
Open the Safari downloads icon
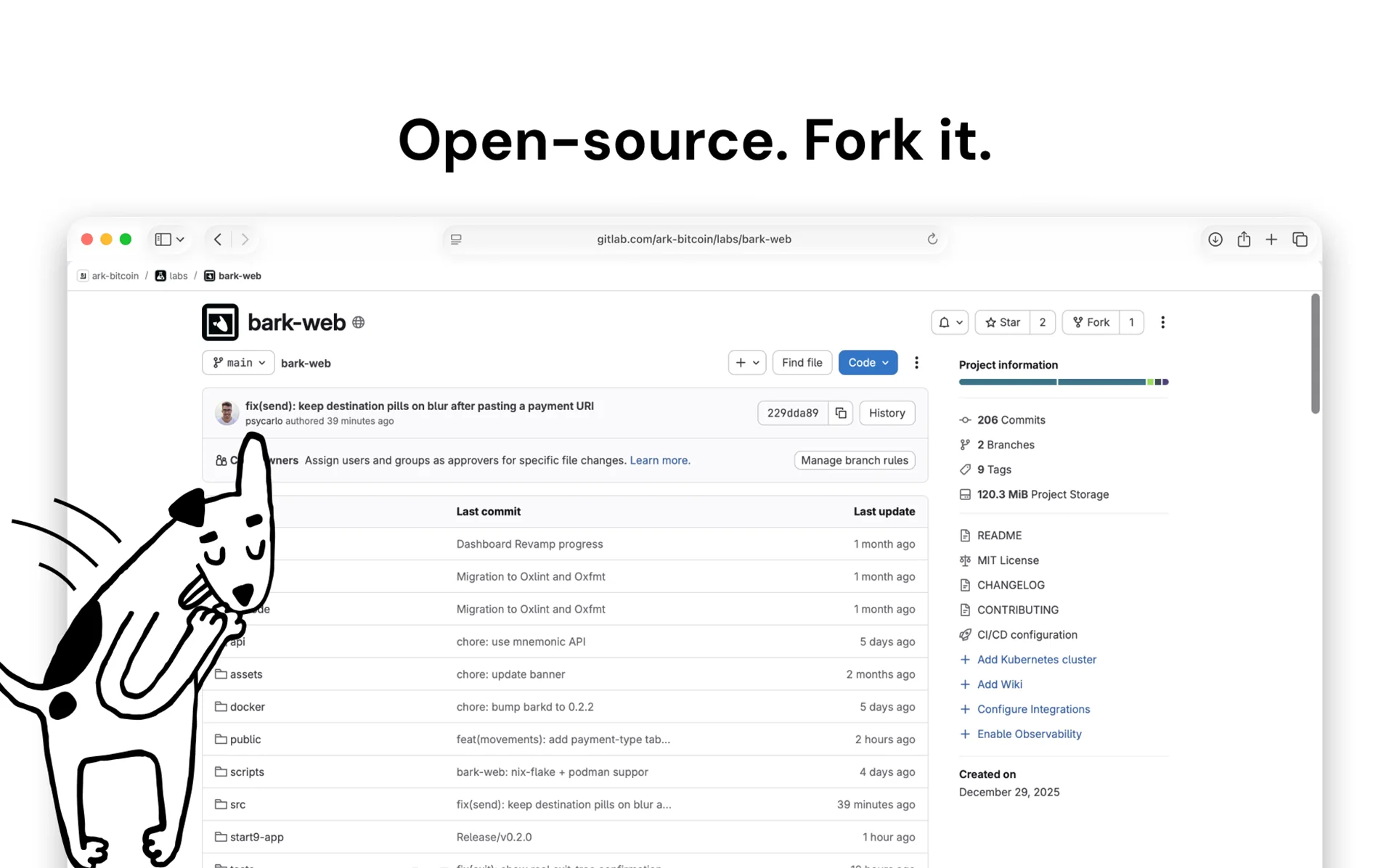coord(1215,239)
